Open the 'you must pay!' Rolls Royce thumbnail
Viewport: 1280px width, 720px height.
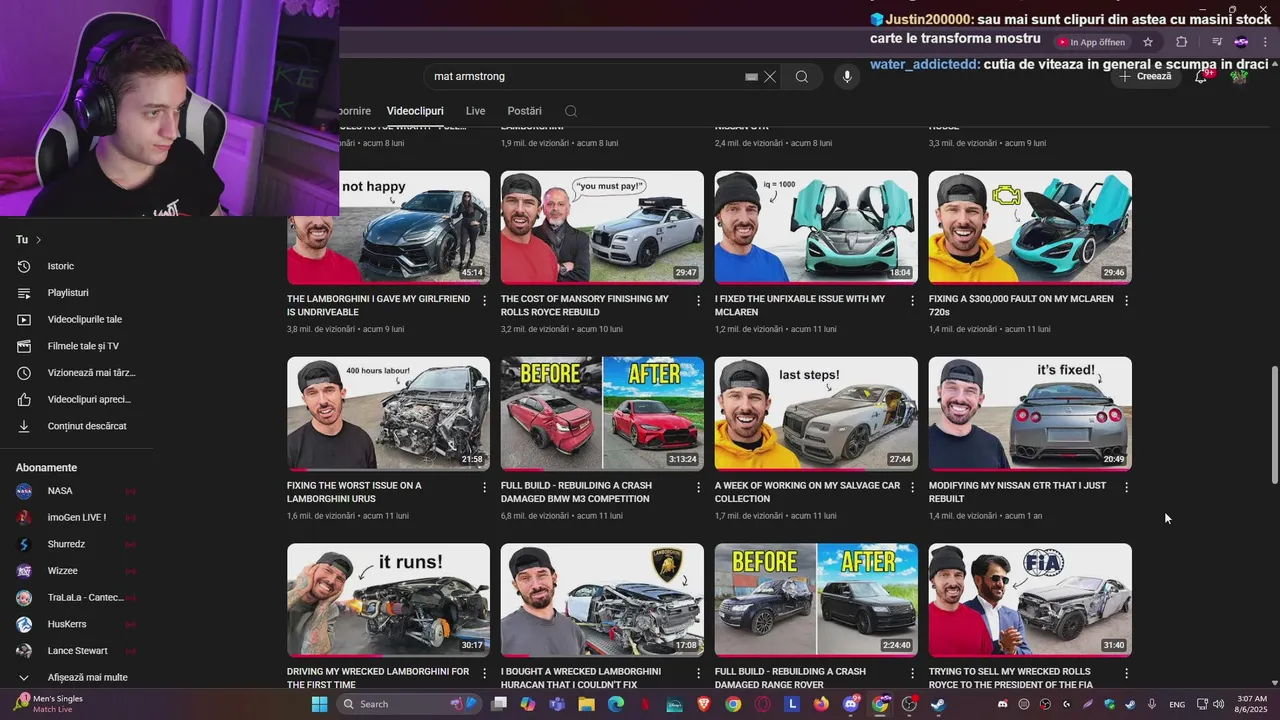point(602,227)
